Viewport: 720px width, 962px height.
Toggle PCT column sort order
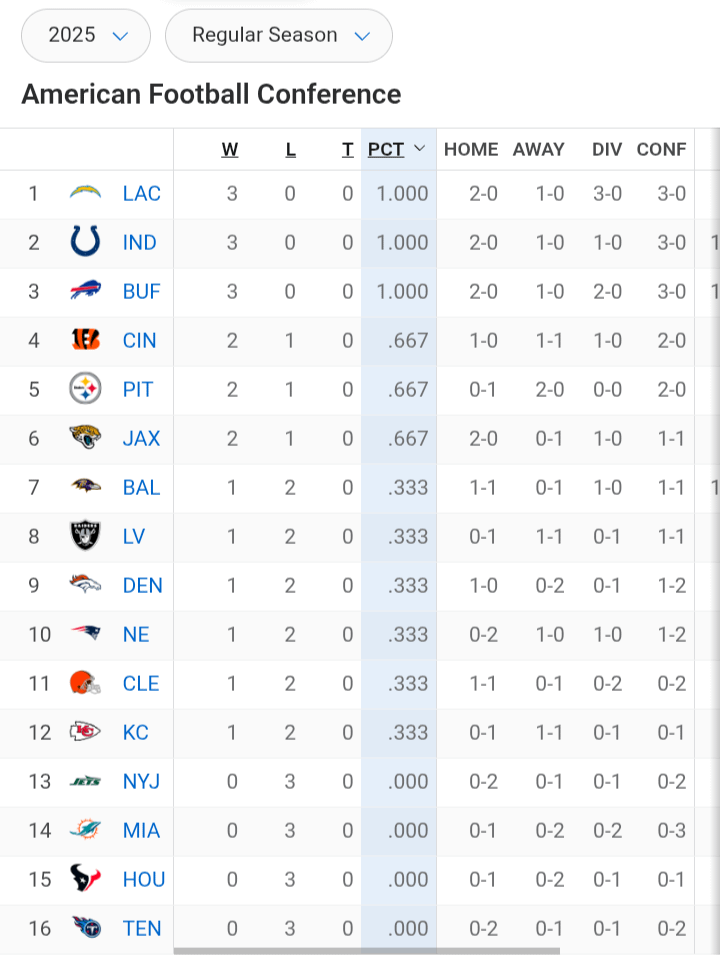point(397,149)
